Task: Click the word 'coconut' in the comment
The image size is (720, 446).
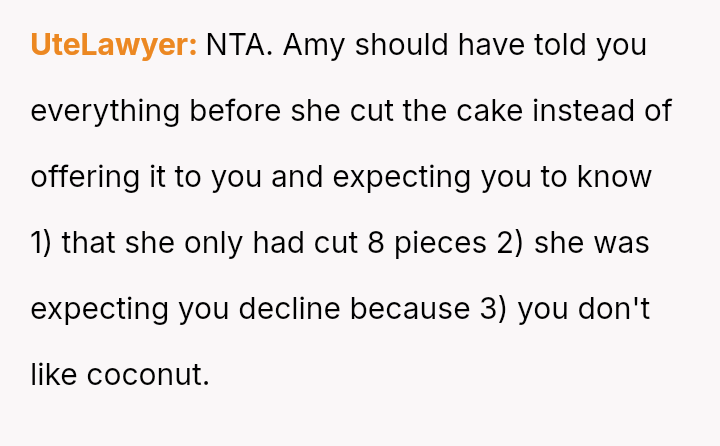Action: 147,375
